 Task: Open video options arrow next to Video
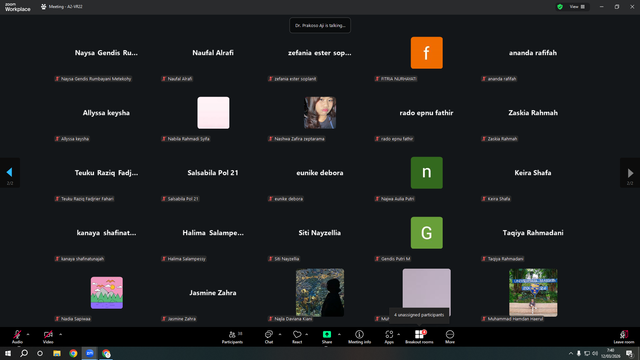[x=60, y=334]
